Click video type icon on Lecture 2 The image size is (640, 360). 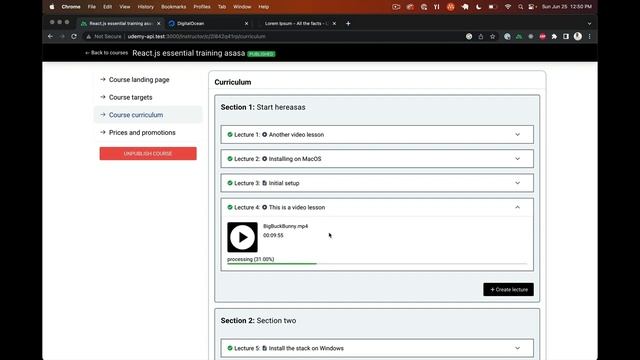(x=264, y=159)
